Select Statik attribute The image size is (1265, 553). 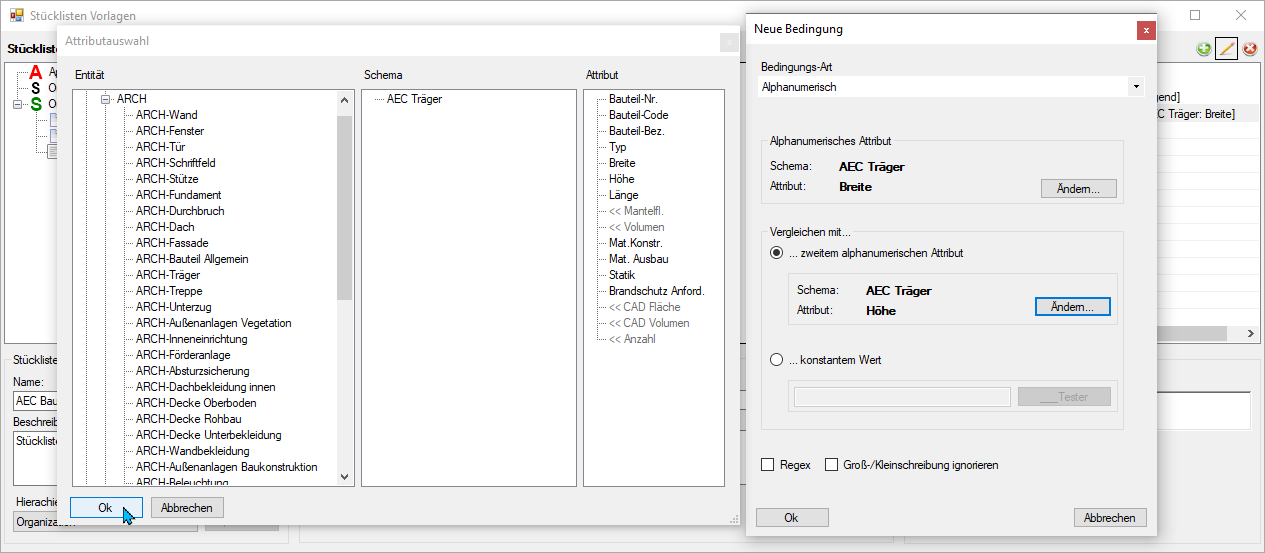(x=622, y=275)
